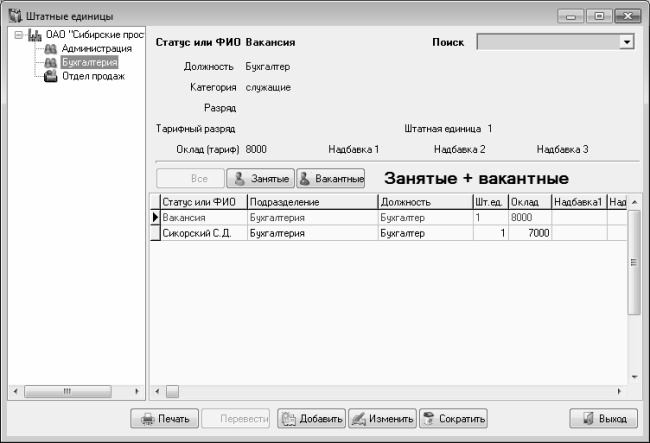The image size is (650, 443).
Task: Click the printer icon on Печать button
Action: pyautogui.click(x=146, y=419)
